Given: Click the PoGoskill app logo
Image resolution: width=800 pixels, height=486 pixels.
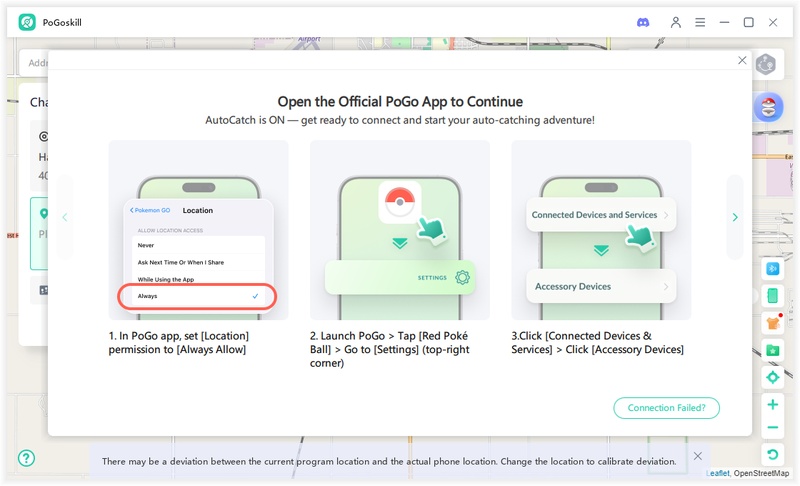Looking at the screenshot, I should tap(27, 22).
